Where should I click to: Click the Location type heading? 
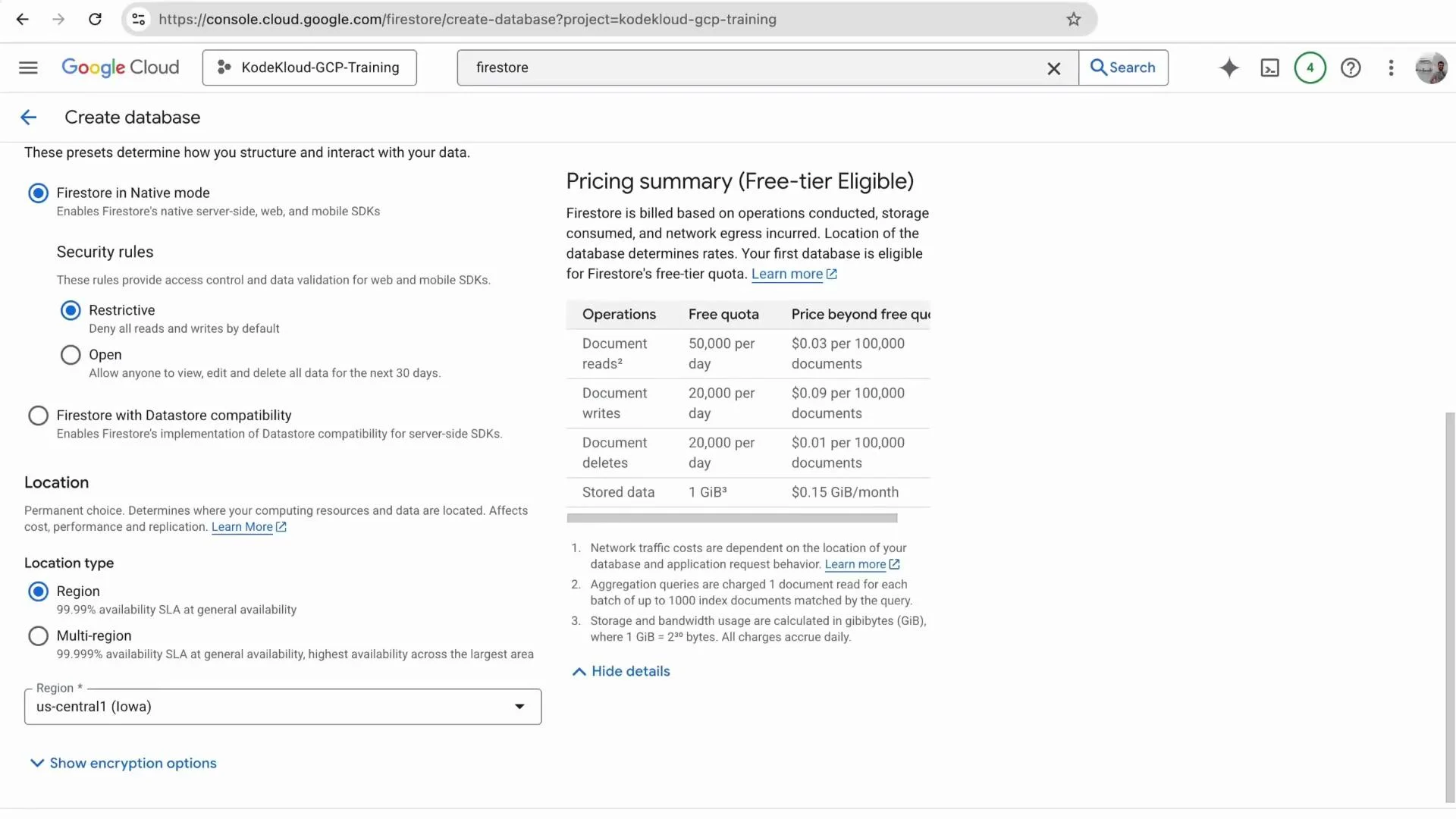click(69, 563)
